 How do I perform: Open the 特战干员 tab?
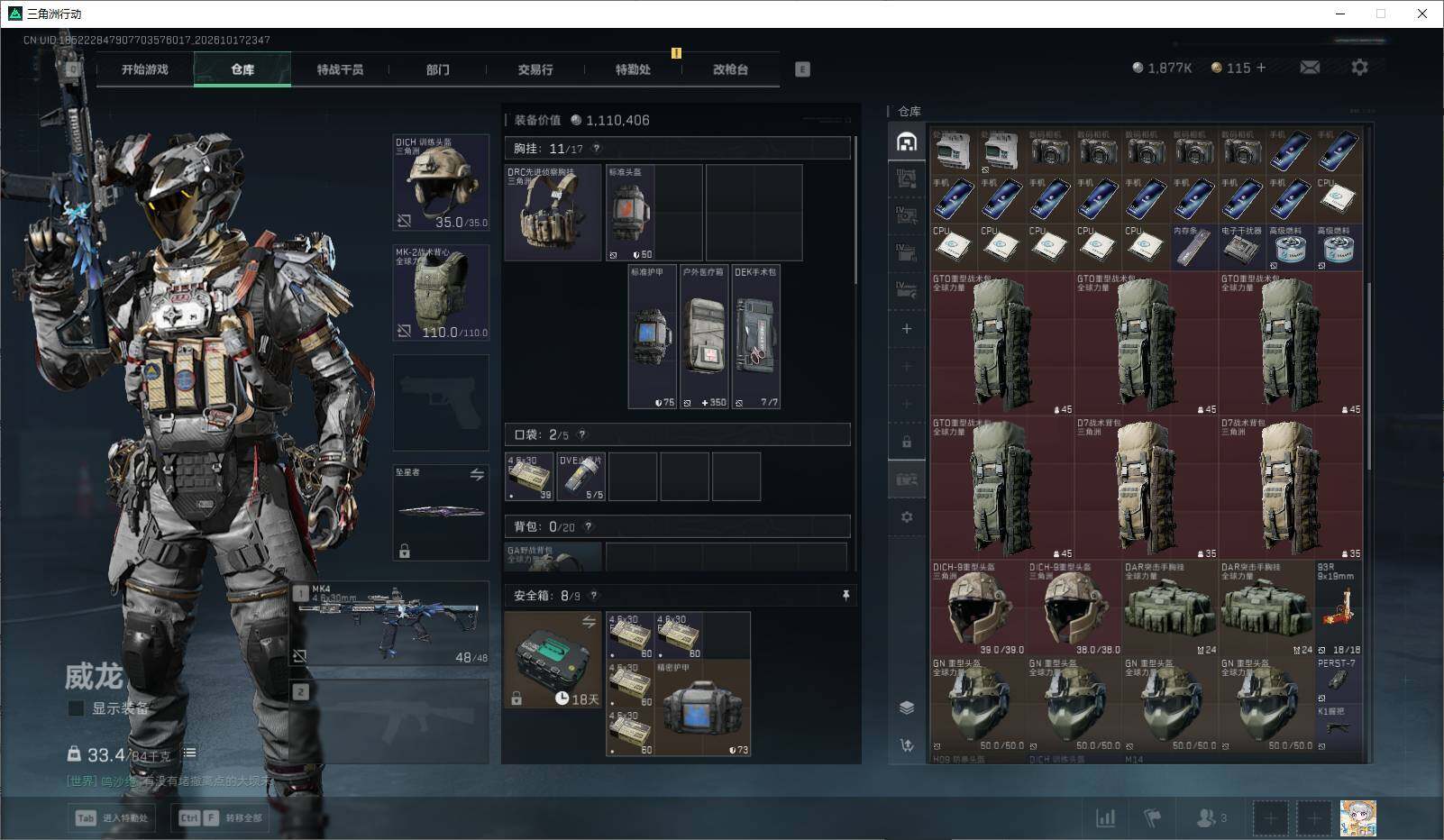[x=340, y=69]
